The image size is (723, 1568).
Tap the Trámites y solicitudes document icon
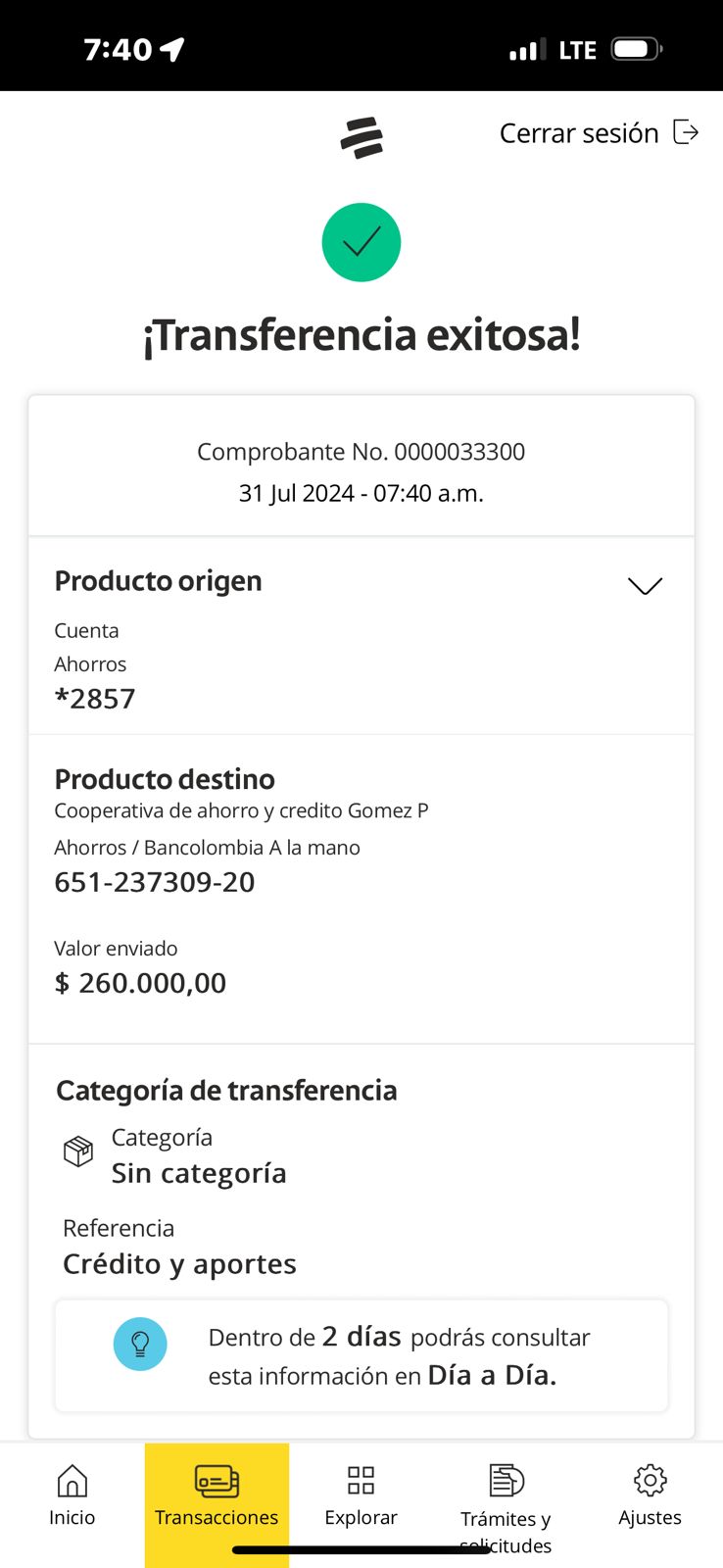pos(506,1480)
